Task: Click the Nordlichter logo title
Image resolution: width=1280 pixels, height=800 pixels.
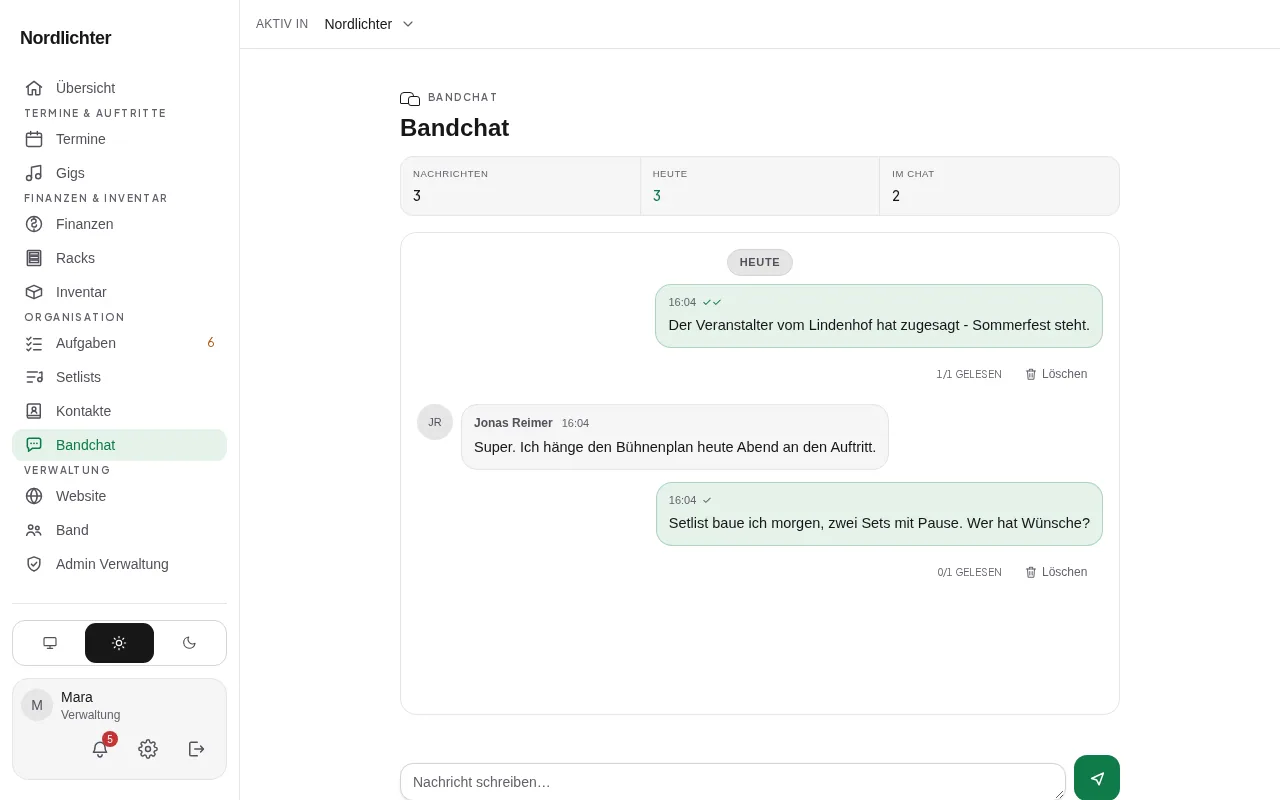Action: [66, 38]
